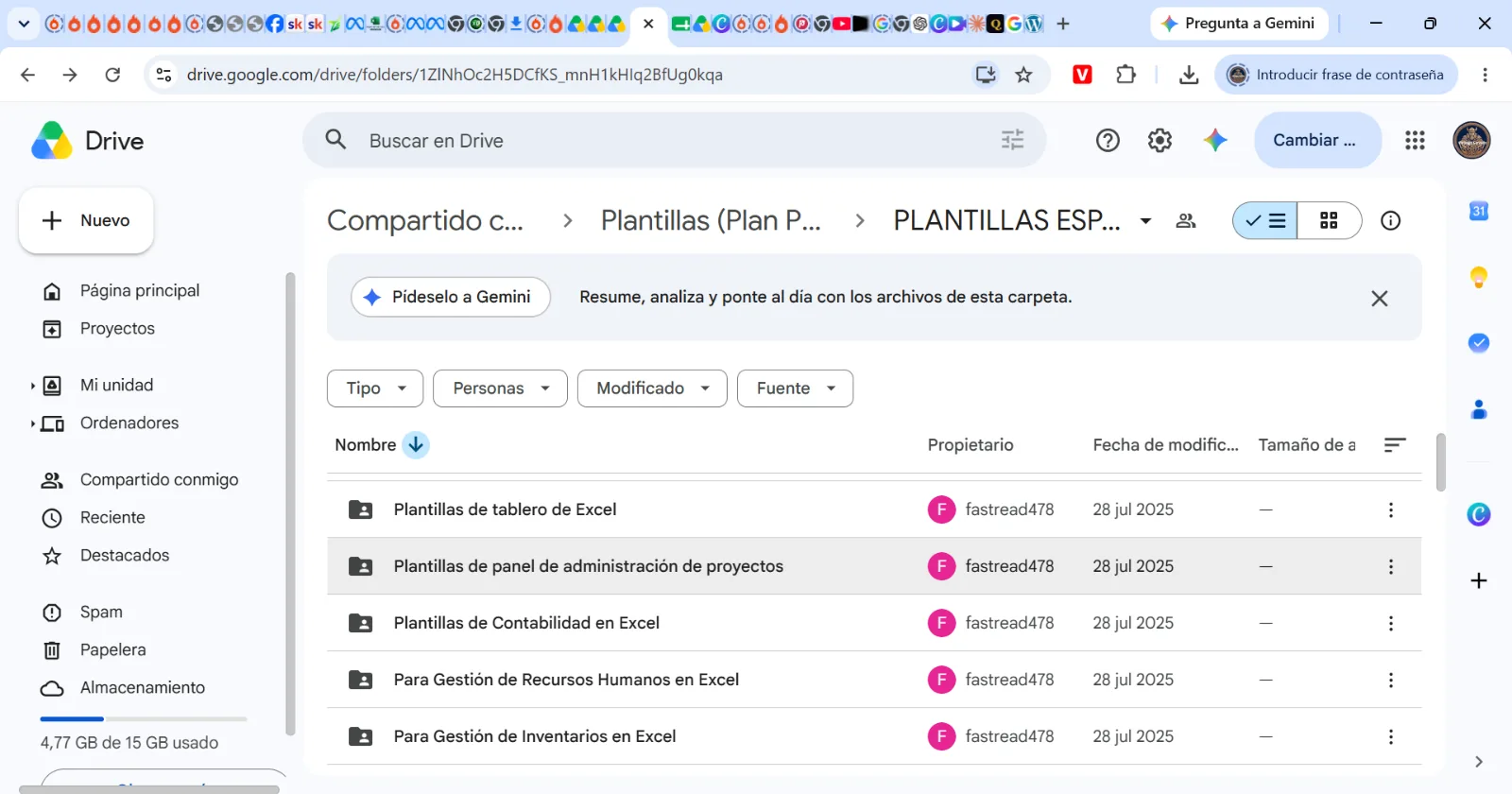Navigate to Compartido c... breadcrumb
Viewport: 1512px width, 794px height.
pos(425,220)
